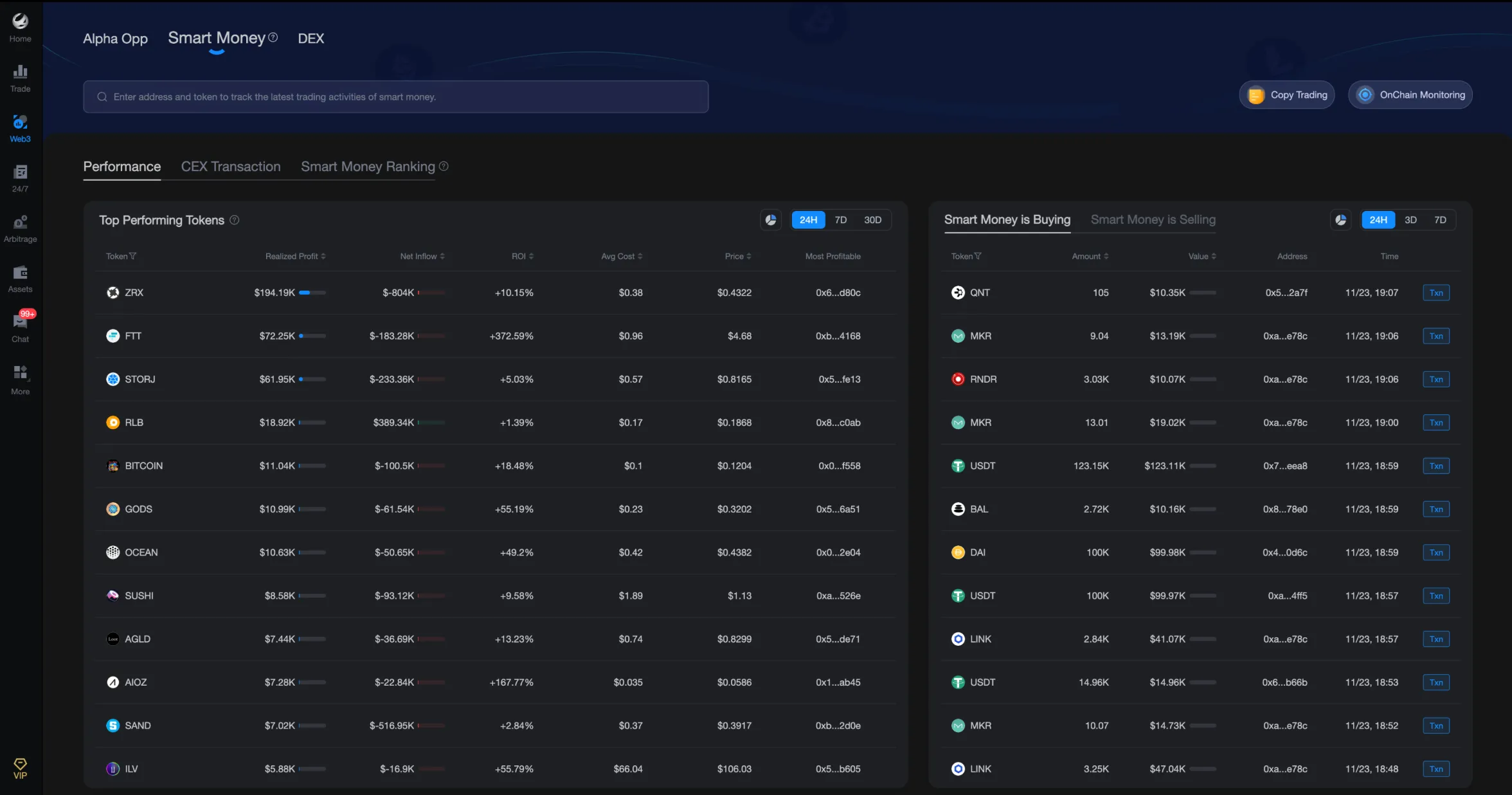Screen dimensions: 1512x795
Task: Sort by the Realized Profit column
Action: coord(295,256)
